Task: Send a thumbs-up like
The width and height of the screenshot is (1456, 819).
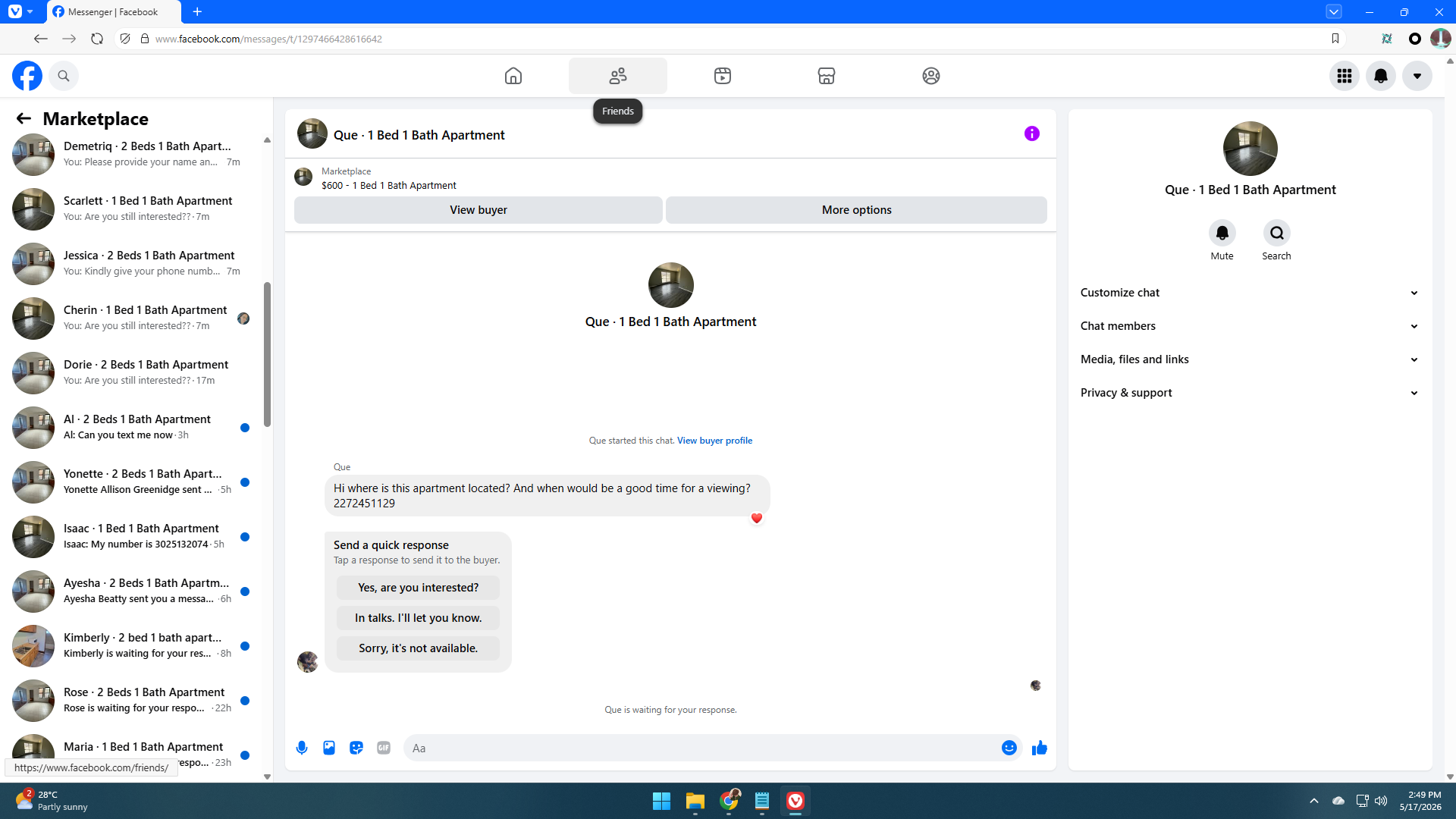Action: [1040, 748]
